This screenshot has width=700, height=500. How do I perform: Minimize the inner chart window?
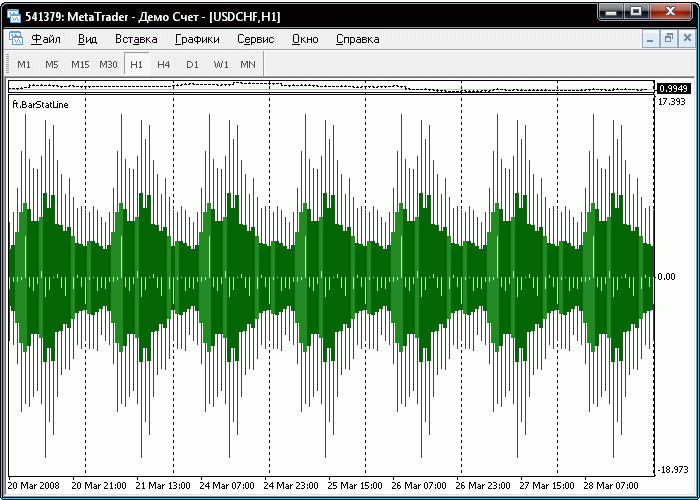point(651,39)
